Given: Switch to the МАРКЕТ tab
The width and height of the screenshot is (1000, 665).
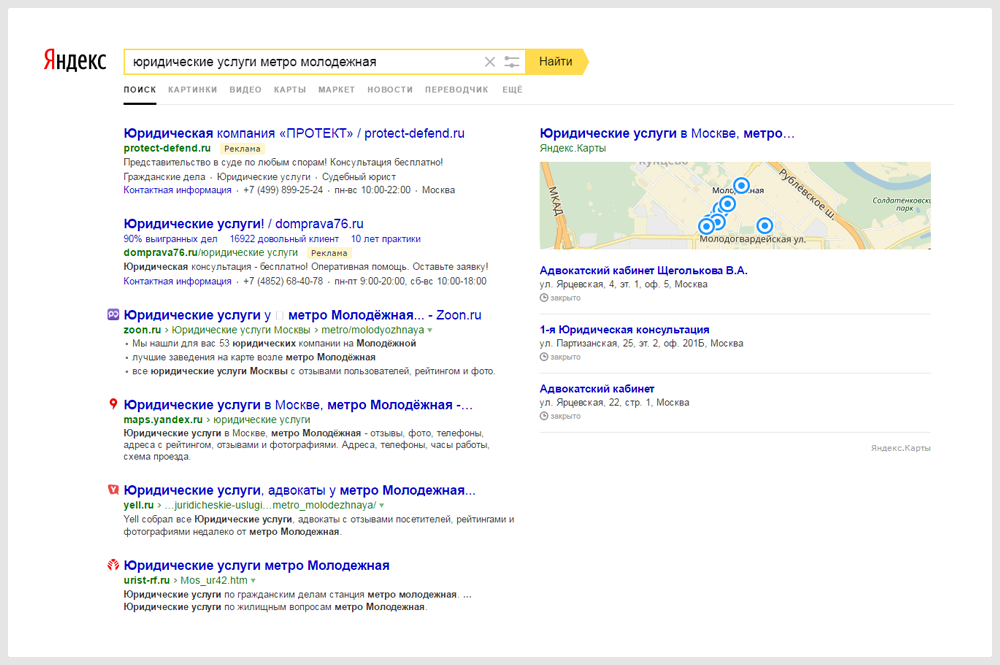Looking at the screenshot, I should [337, 90].
